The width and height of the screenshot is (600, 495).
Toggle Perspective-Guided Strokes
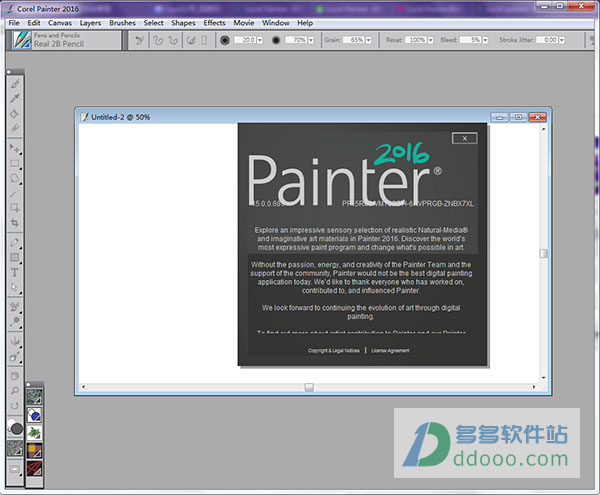pyautogui.click(x=204, y=40)
